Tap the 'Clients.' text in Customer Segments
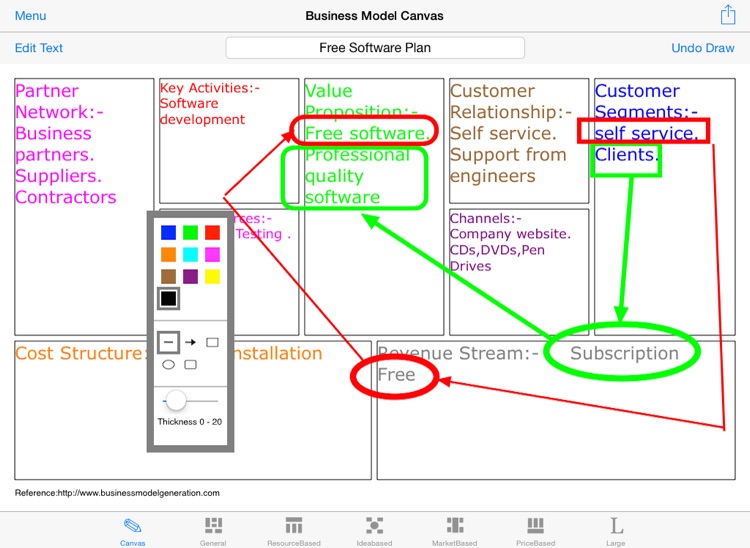Viewport: 750px width, 548px height. (x=627, y=155)
